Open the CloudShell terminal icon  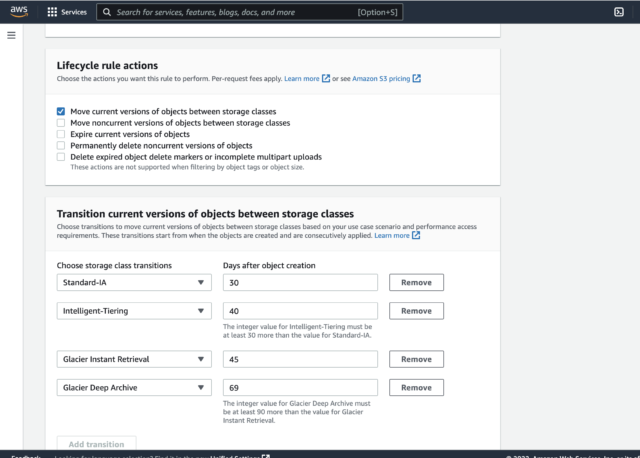(x=619, y=12)
